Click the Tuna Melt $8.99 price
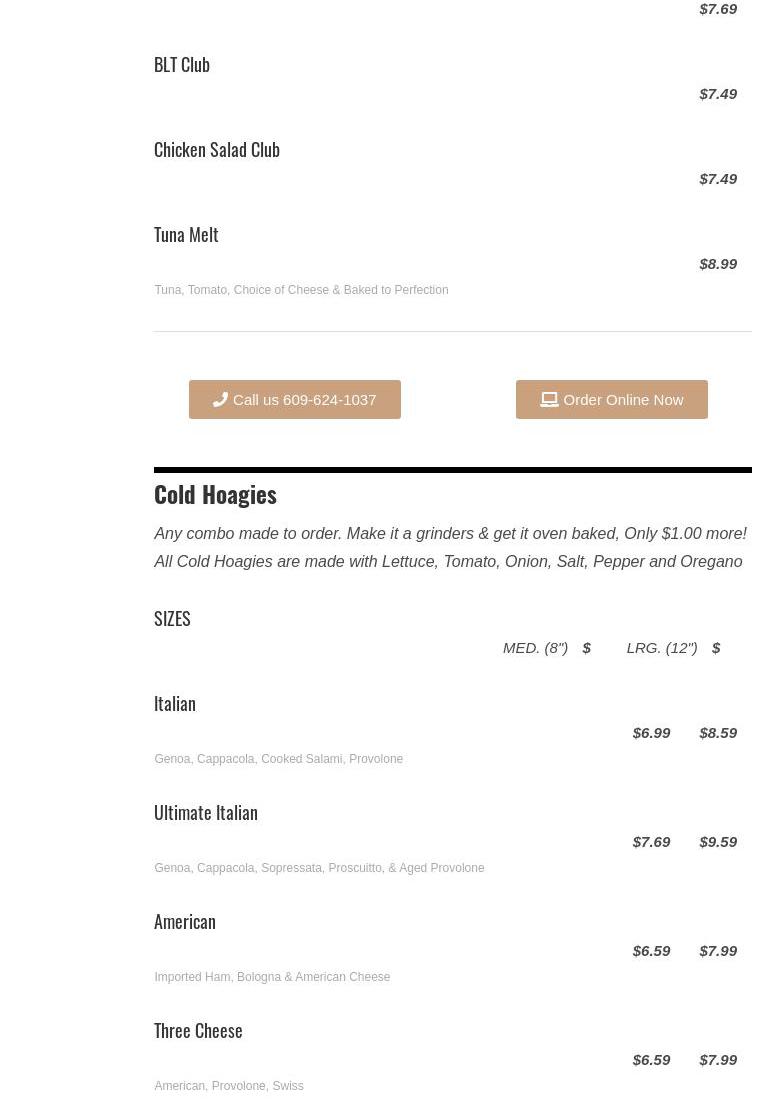Viewport: 770px width, 1117px height. coord(718,264)
